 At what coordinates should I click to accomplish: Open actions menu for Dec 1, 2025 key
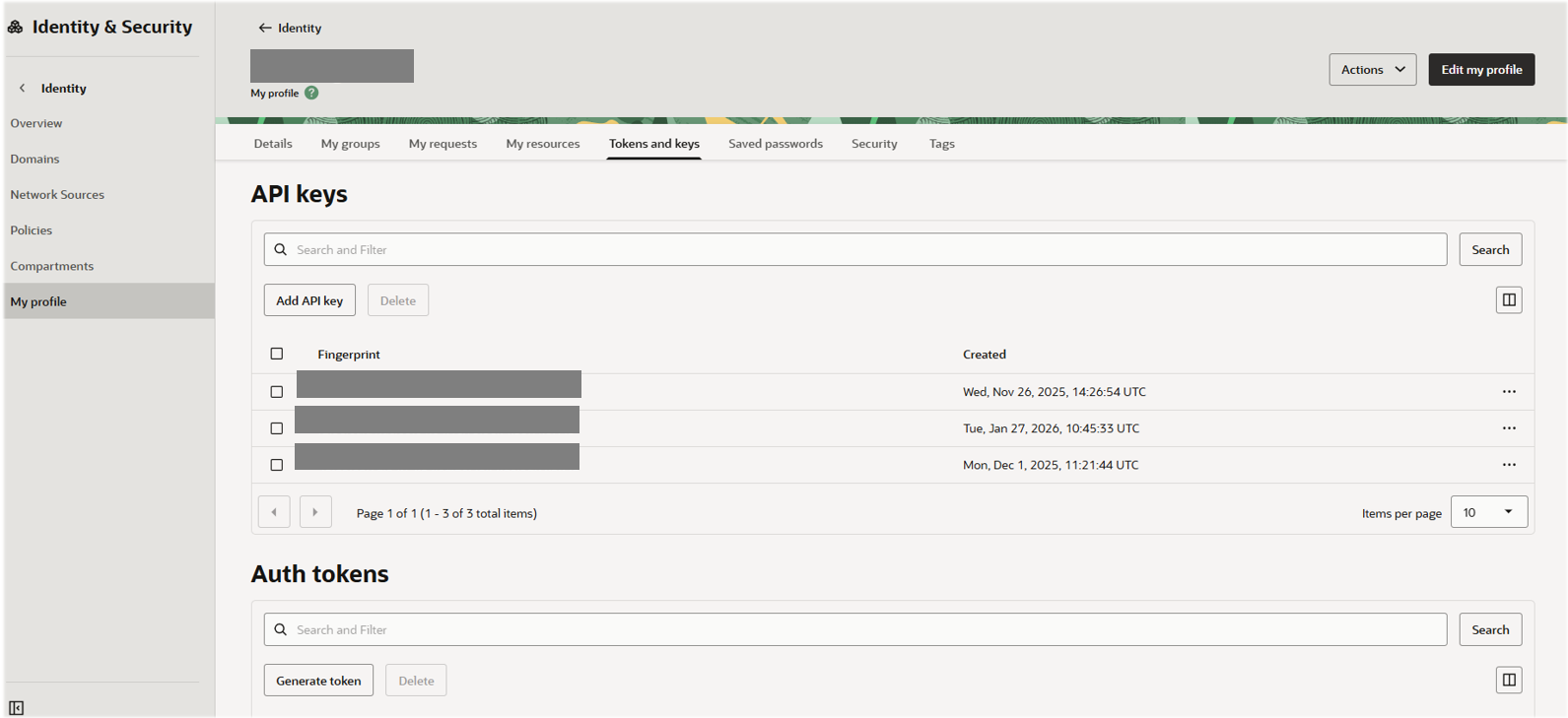1508,465
